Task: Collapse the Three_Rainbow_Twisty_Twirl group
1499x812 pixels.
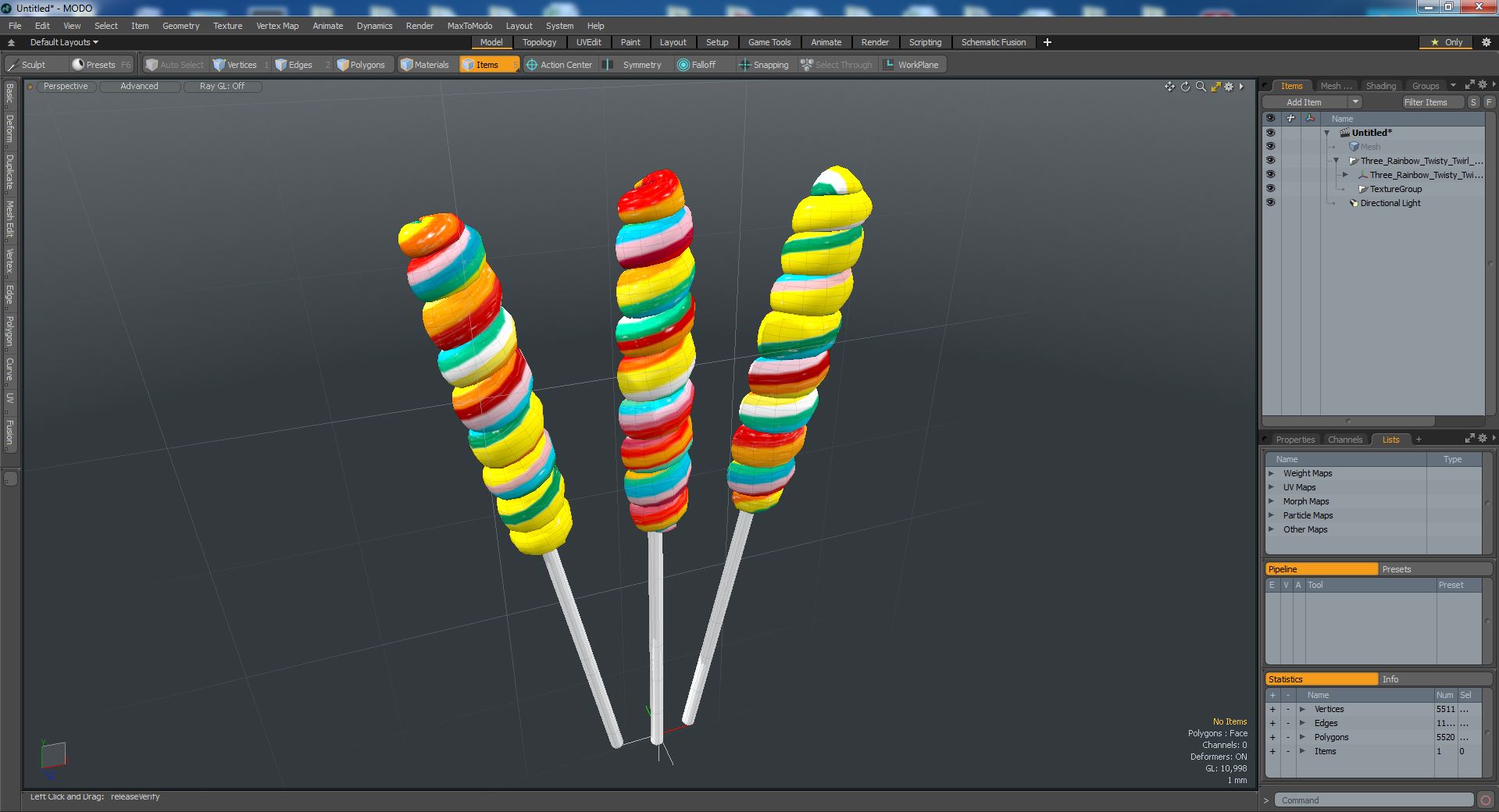Action: tap(1336, 161)
